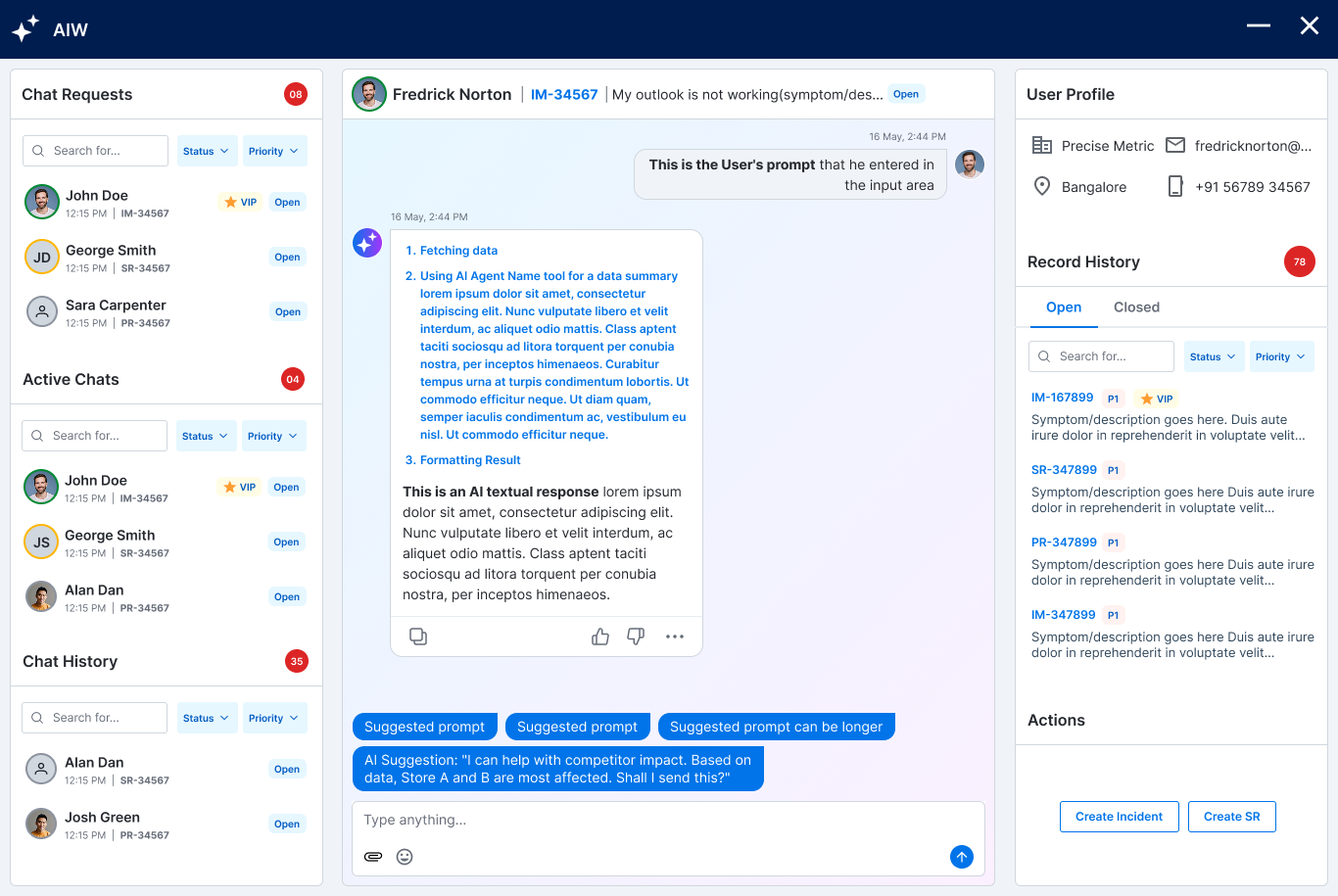This screenshot has height=896, width=1338.
Task: Give a thumbs down to the AI response
Action: pyautogui.click(x=635, y=636)
